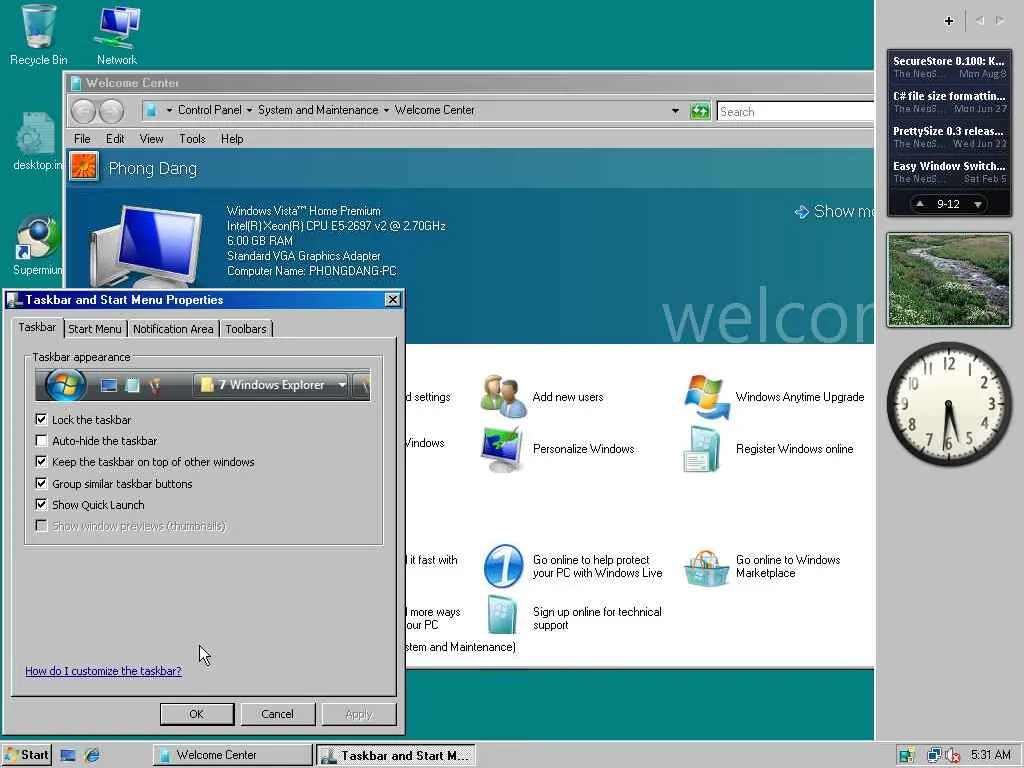
Task: Click the Computer Name PHONGDANG-PC text
Action: [312, 271]
